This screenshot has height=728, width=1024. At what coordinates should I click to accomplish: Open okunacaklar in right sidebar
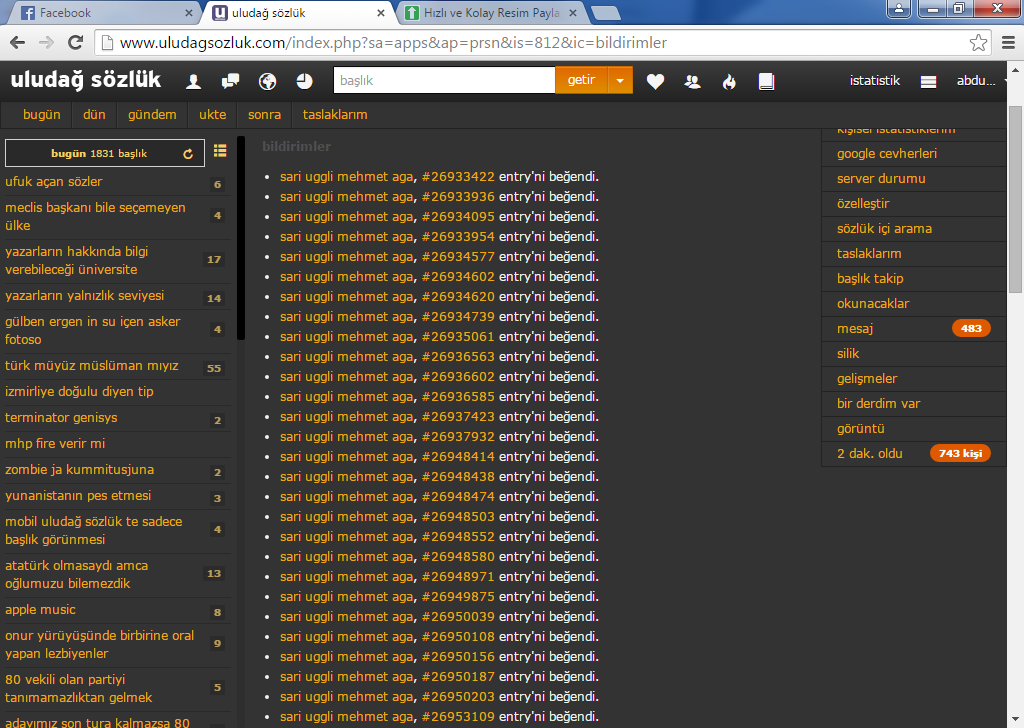coord(872,304)
